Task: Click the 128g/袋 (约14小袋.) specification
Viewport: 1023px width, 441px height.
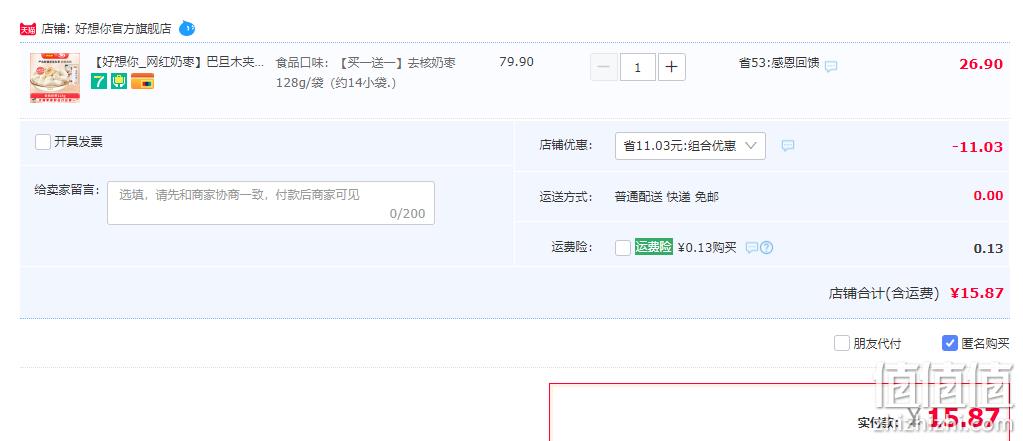Action: click(x=336, y=83)
